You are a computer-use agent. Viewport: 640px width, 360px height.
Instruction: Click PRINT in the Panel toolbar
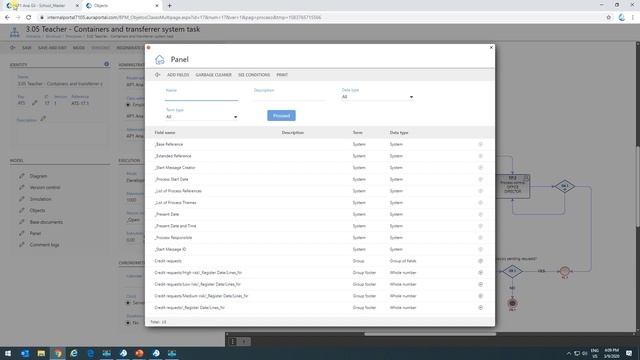(282, 75)
